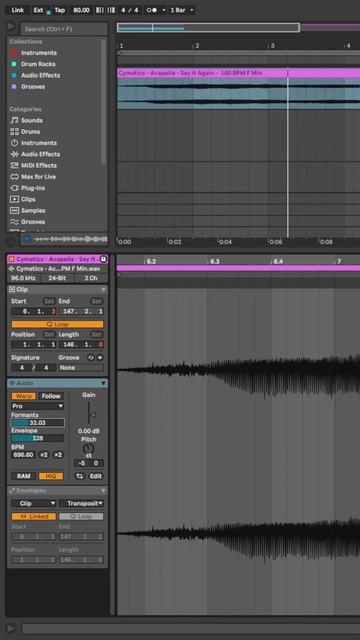Click the Envelope 128 slider
360x640 pixels.
38,438
